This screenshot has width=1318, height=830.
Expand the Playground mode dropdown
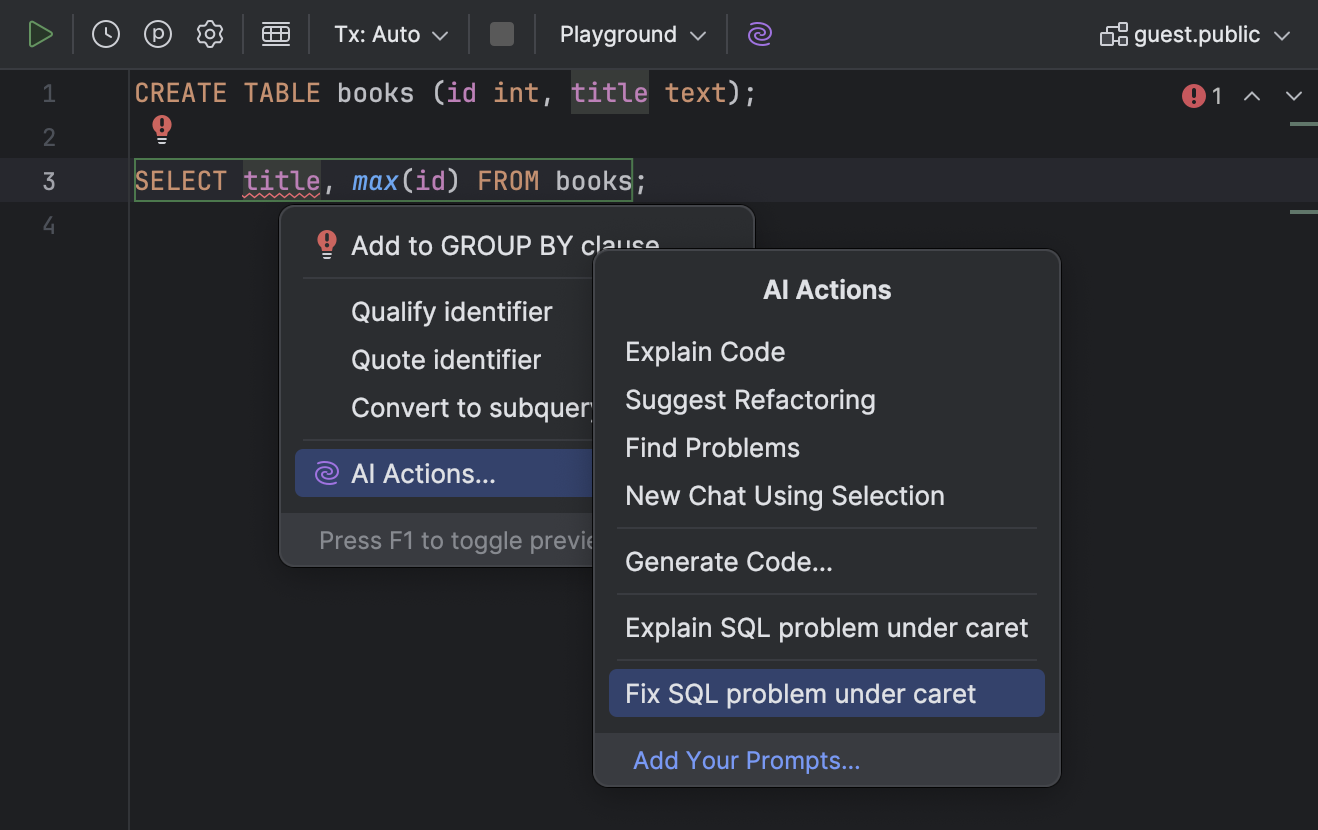632,35
